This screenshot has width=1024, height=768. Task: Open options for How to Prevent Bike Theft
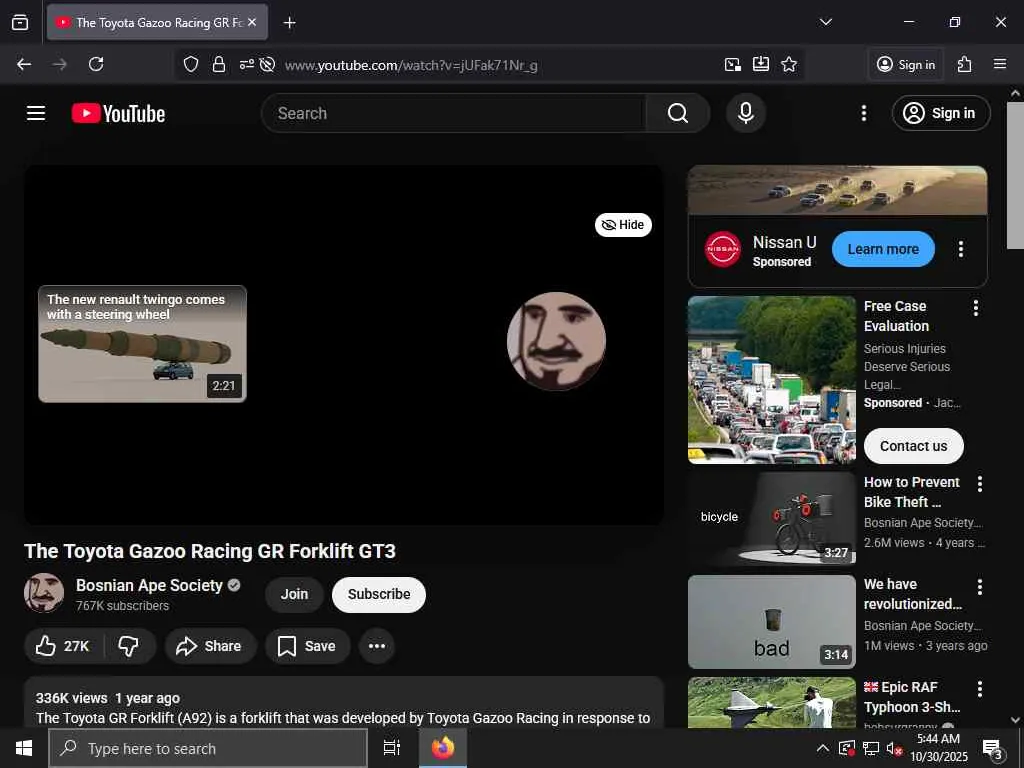pyautogui.click(x=980, y=484)
